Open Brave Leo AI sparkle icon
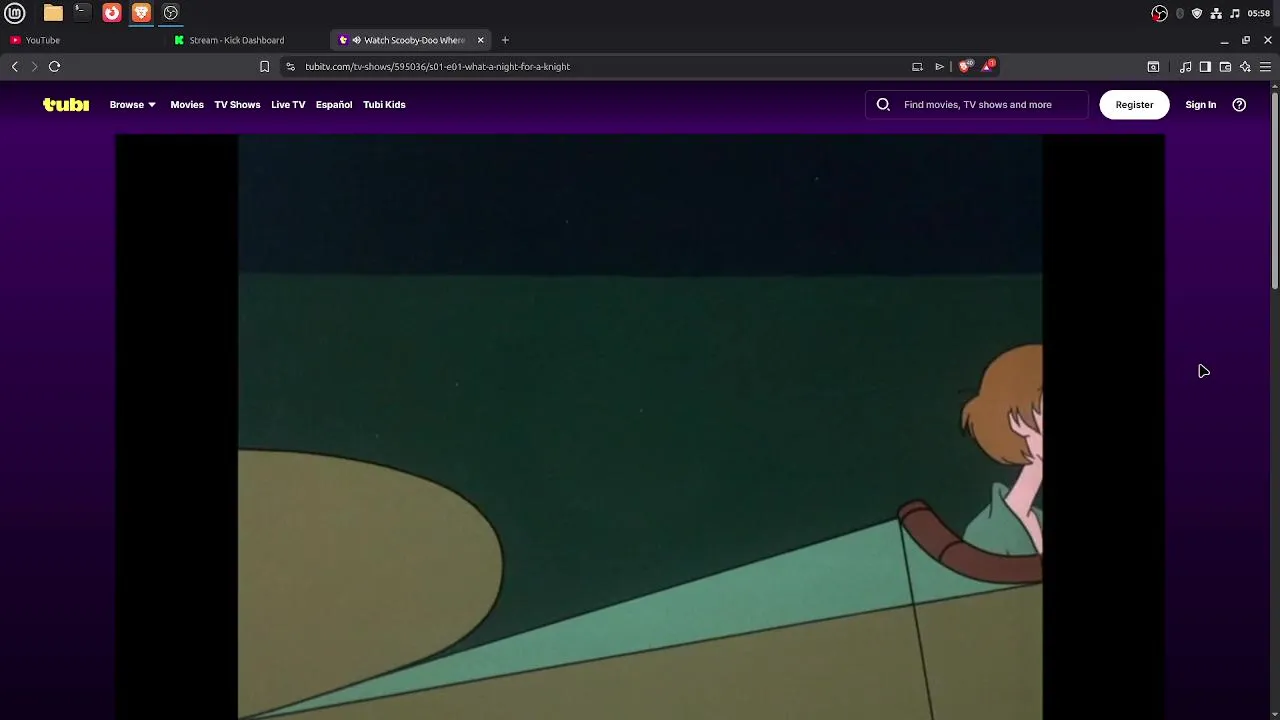The image size is (1280, 720). pos(1245,67)
